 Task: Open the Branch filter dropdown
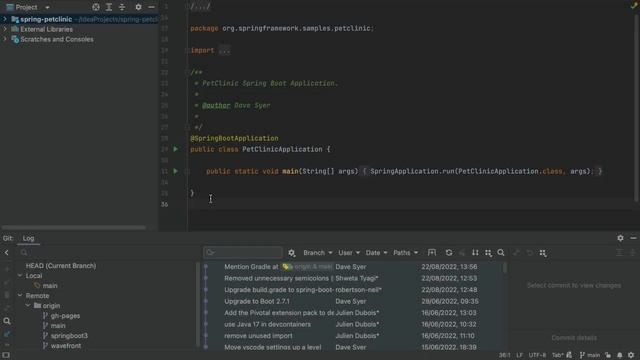coord(318,253)
